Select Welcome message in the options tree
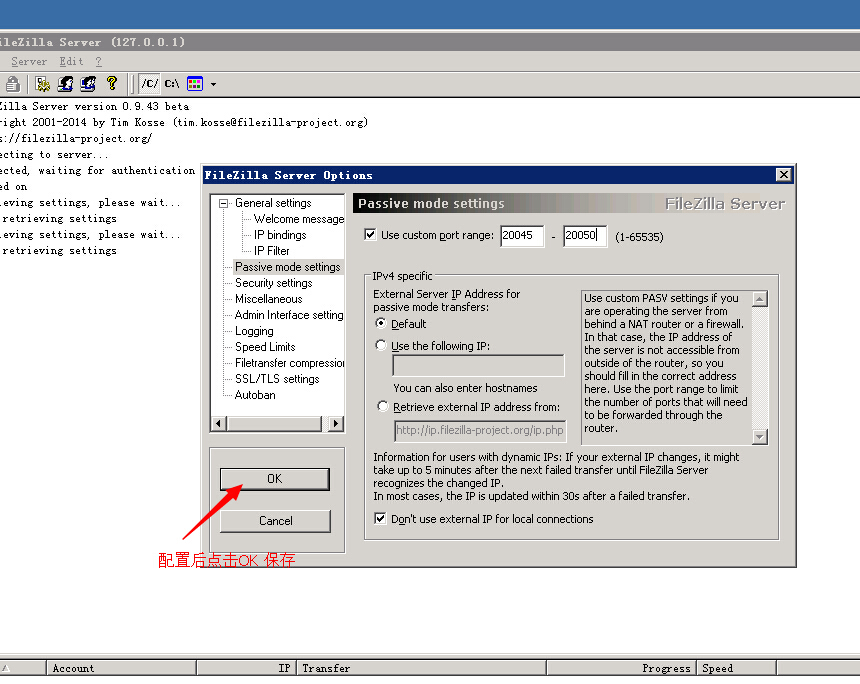Screen dimensions: 860x684 point(299,219)
